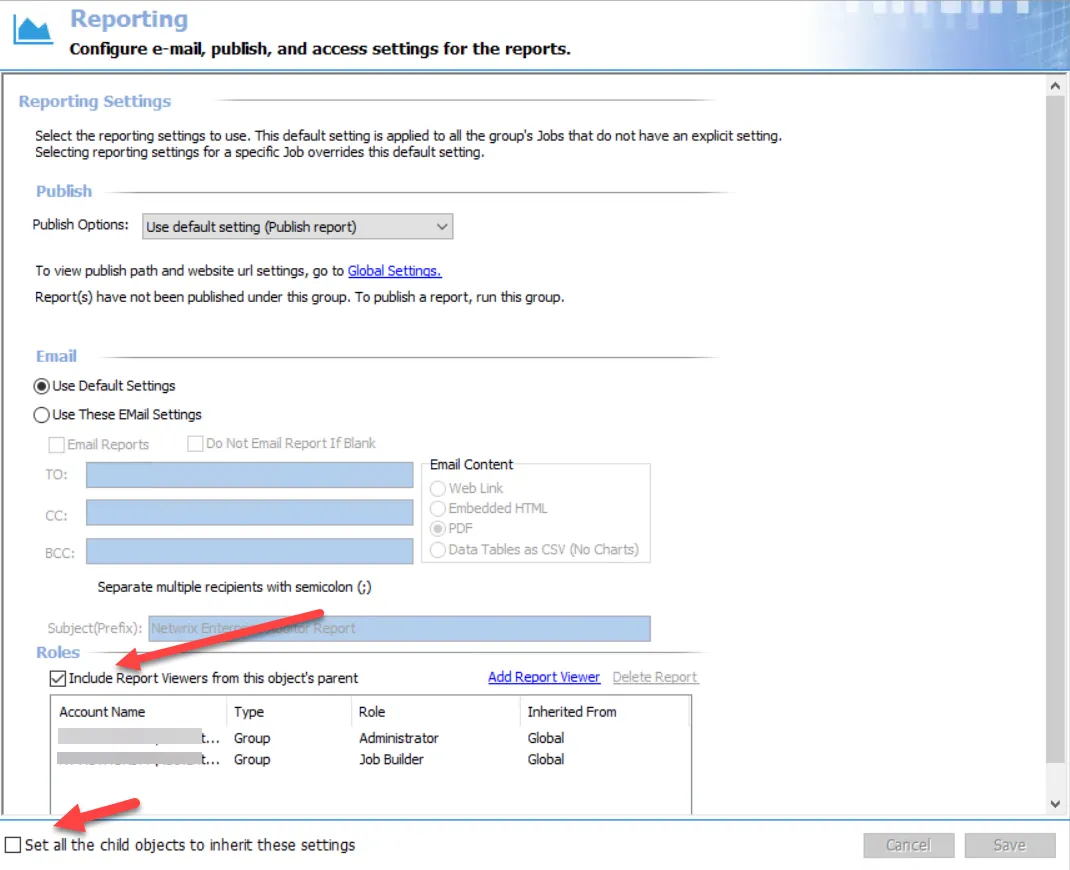The width and height of the screenshot is (1070, 870).
Task: Toggle Include Report Viewers from parent checkbox
Action: click(58, 678)
